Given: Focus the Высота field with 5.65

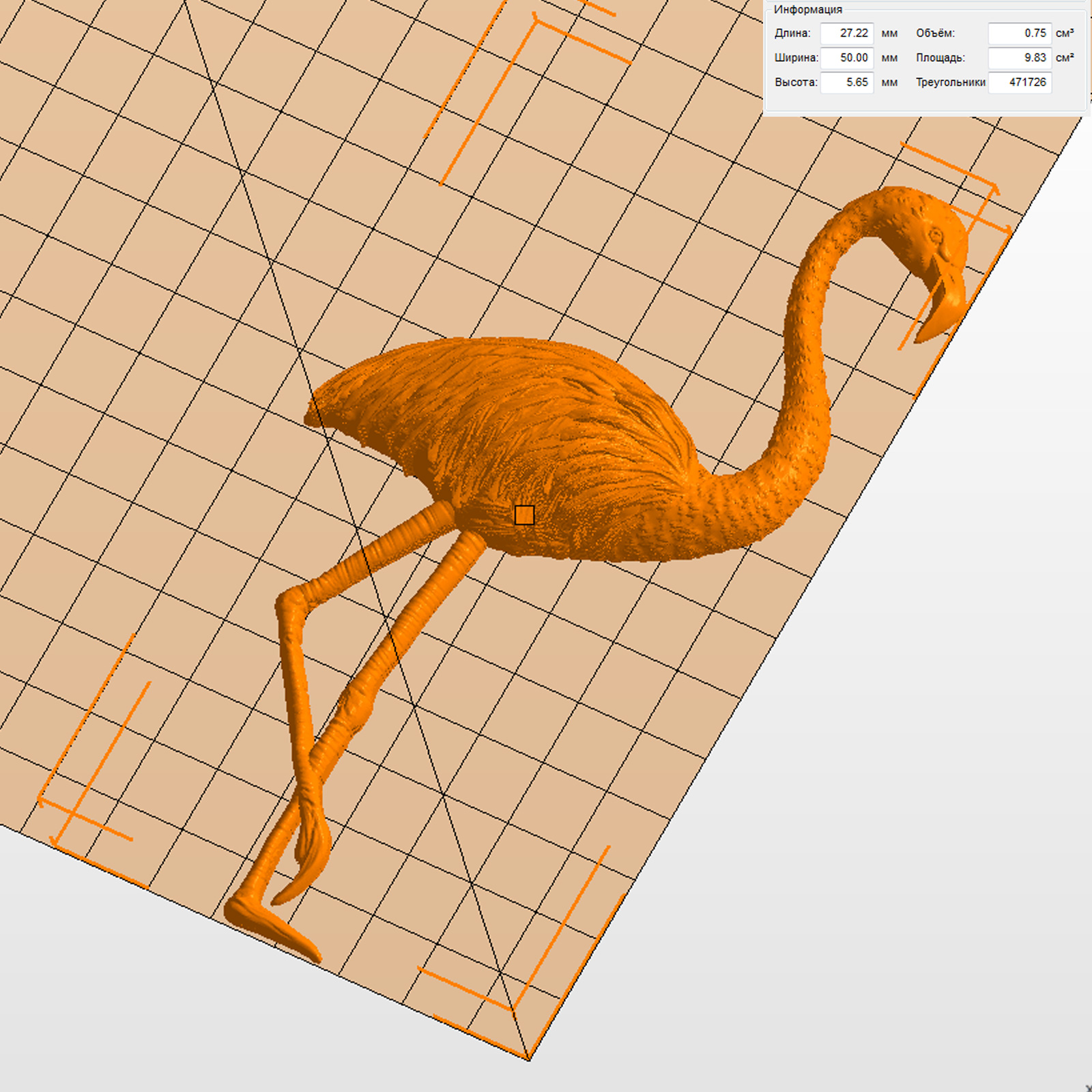Looking at the screenshot, I should pos(846,83).
